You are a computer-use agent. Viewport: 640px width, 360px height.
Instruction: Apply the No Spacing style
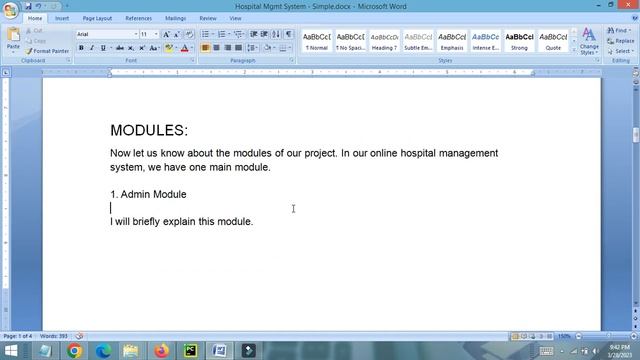(x=350, y=41)
